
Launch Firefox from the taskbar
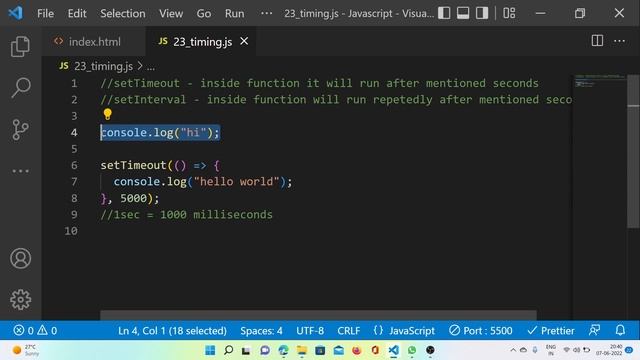click(x=357, y=350)
